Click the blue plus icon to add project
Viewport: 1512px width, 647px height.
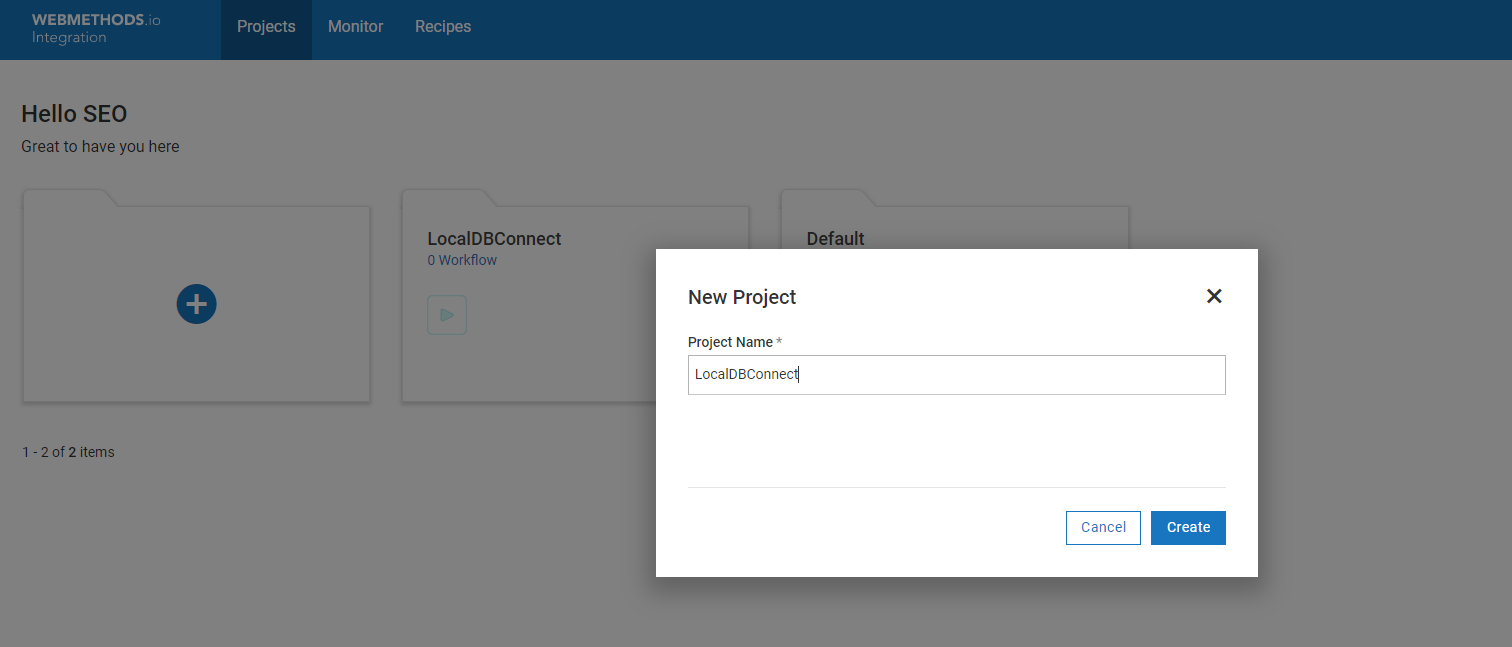(196, 304)
